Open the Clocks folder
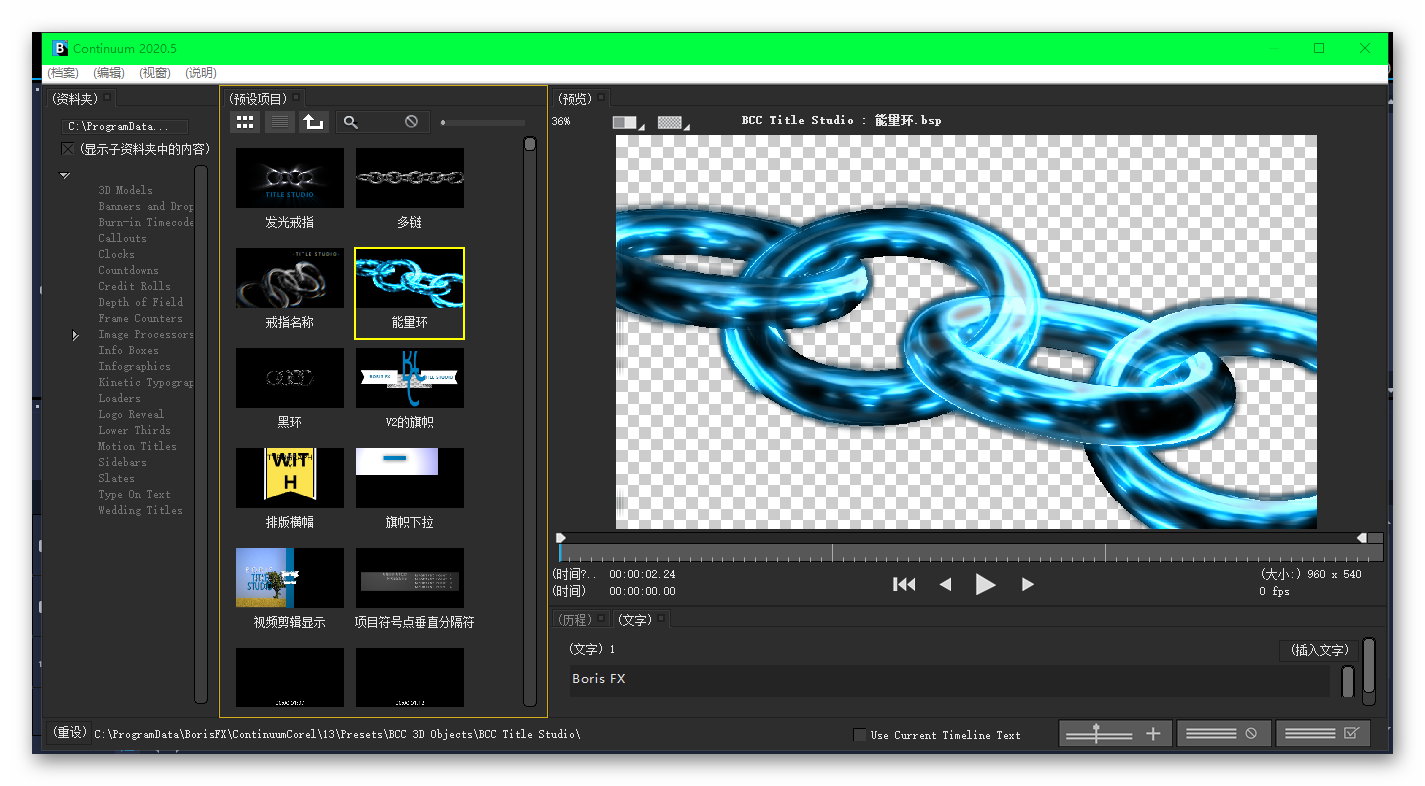1425x786 pixels. point(116,254)
